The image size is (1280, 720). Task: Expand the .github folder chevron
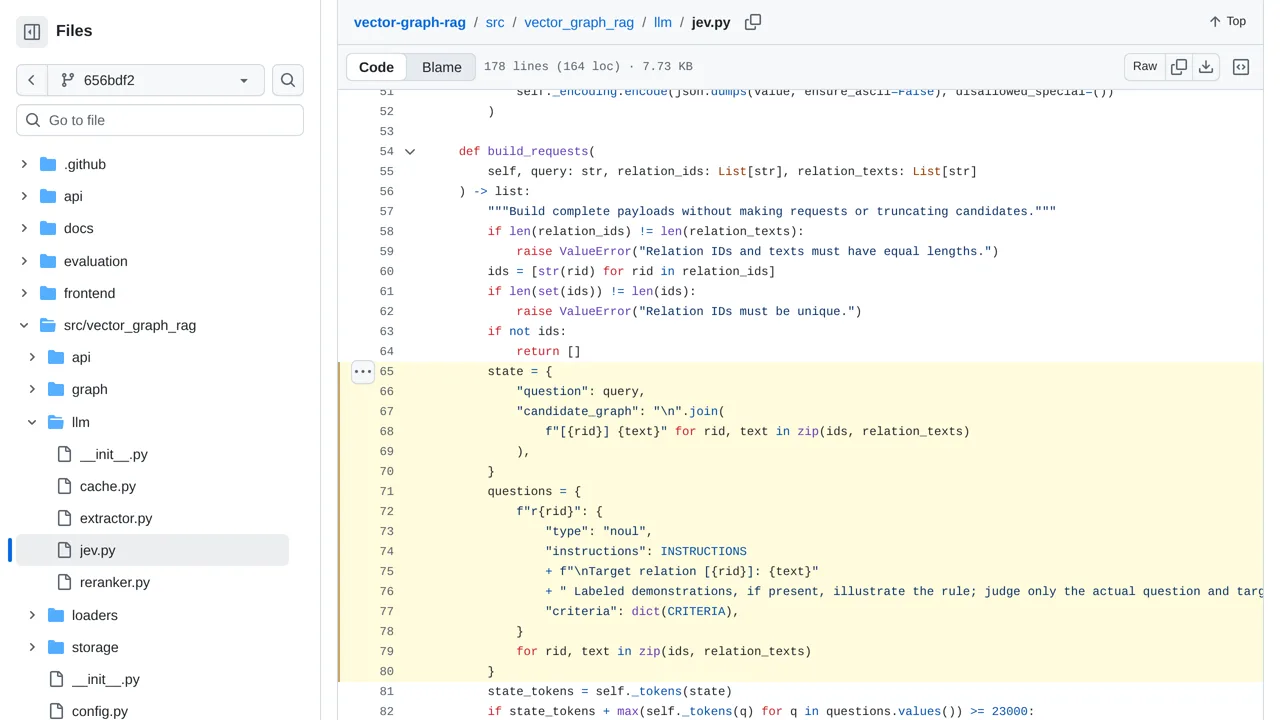tap(24, 164)
